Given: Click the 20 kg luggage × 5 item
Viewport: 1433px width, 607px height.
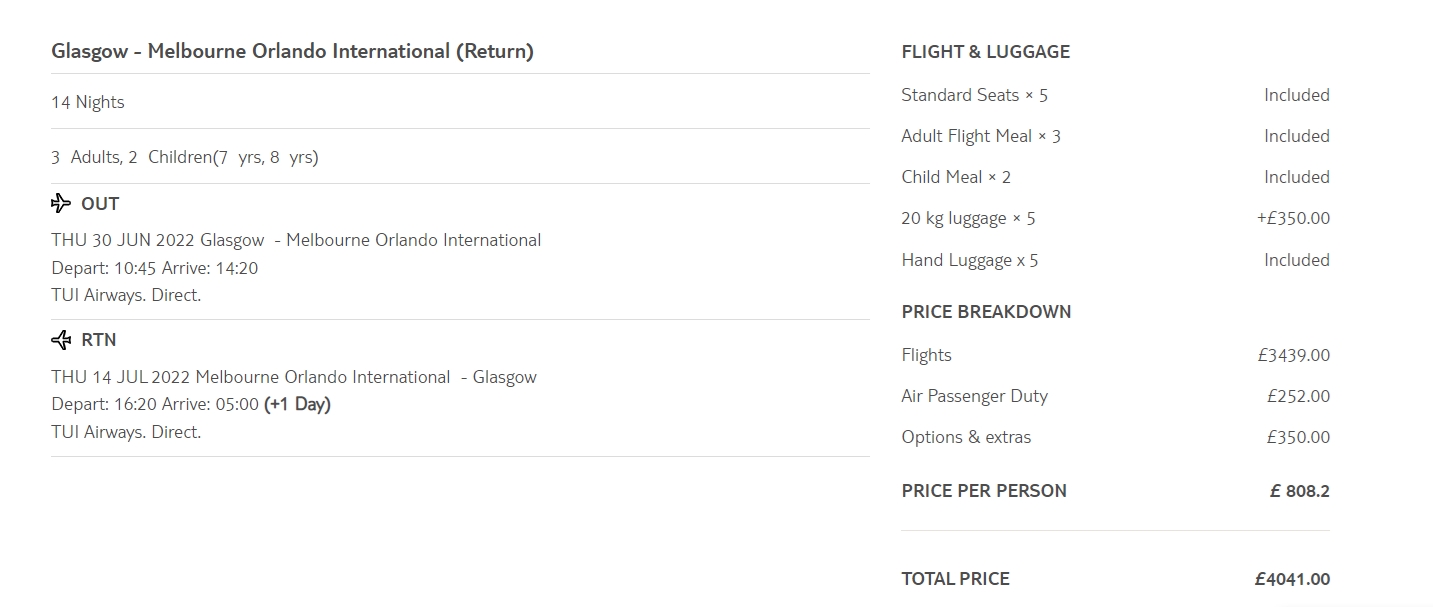Looking at the screenshot, I should click(968, 218).
